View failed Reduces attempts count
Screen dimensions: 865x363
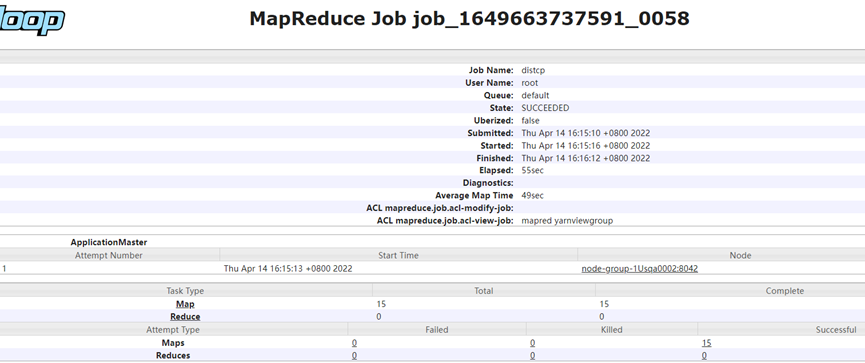tap(354, 355)
